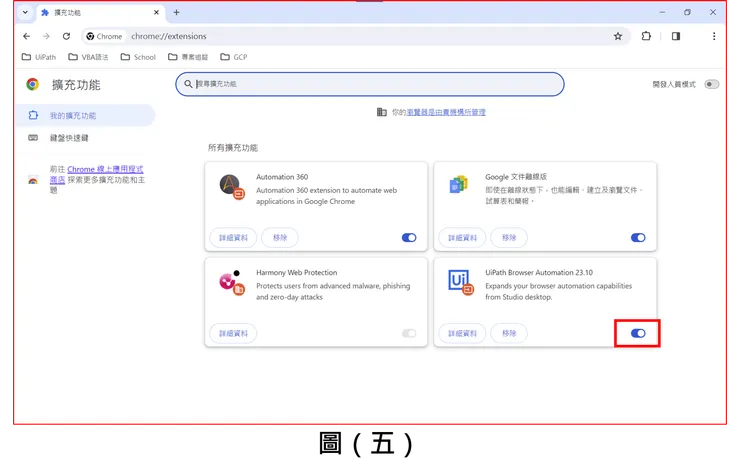Open details for Harmony Web Protection

coord(233,333)
